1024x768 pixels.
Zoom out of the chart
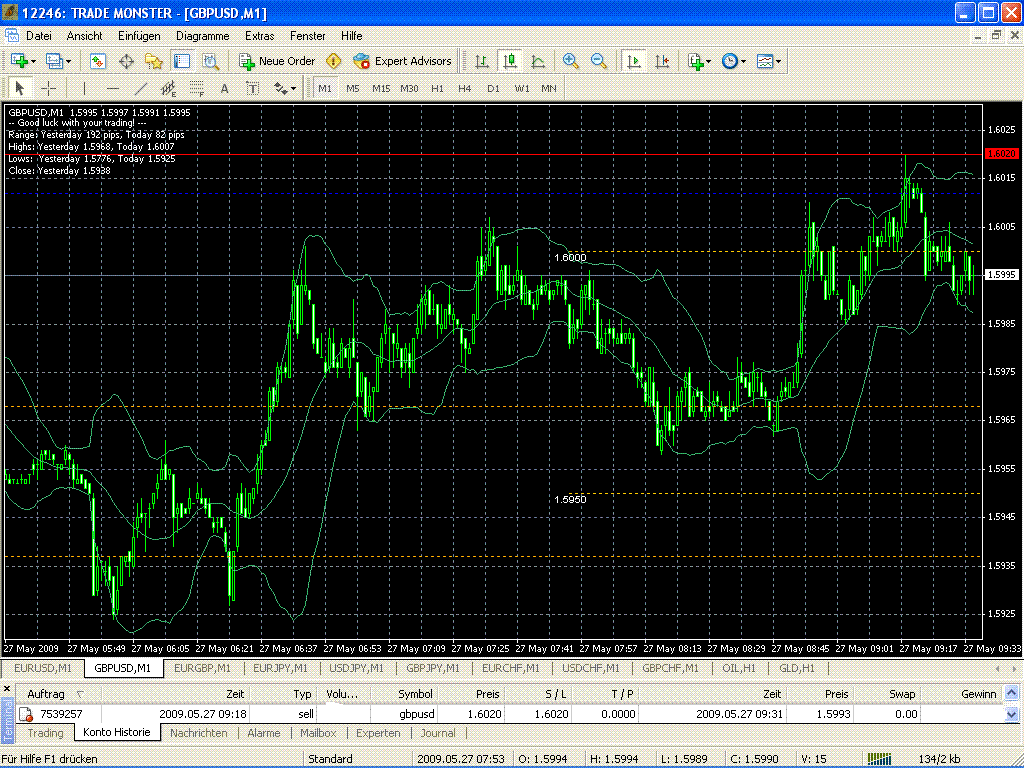tap(599, 61)
